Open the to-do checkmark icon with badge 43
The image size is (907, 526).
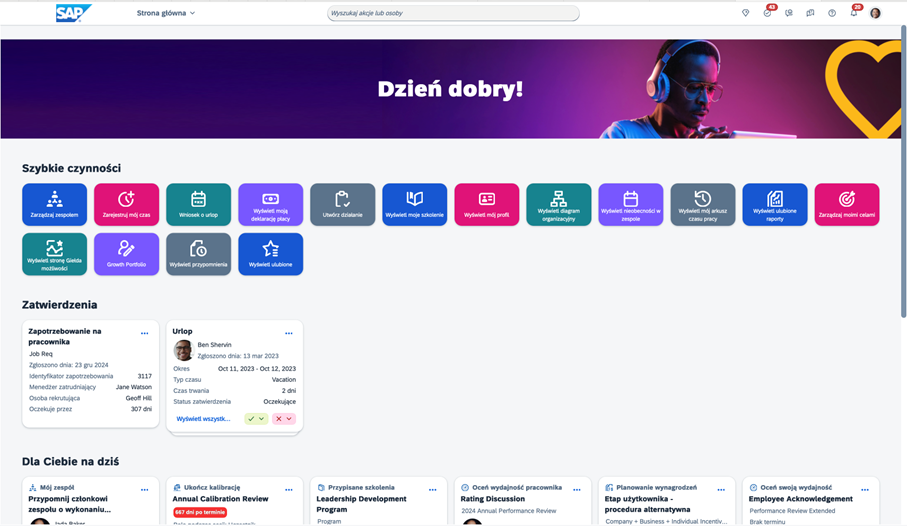767,13
